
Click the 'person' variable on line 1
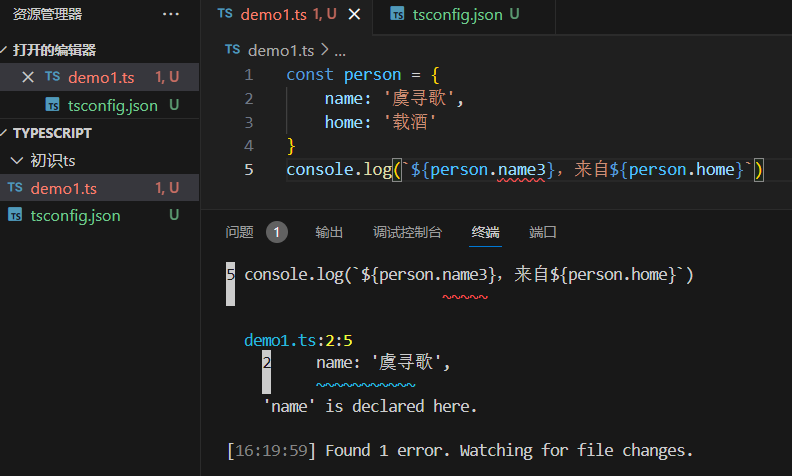pos(372,75)
